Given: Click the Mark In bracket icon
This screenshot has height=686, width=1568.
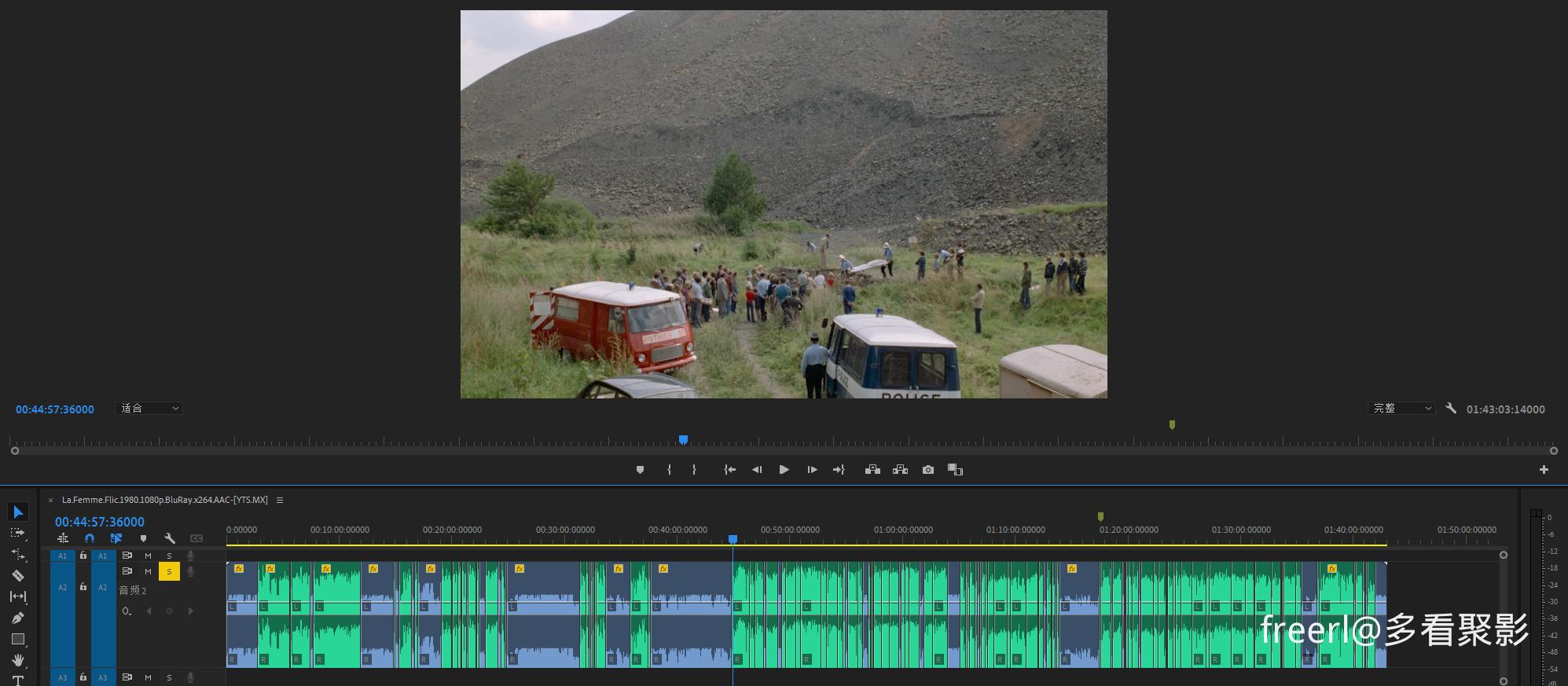Looking at the screenshot, I should tap(669, 470).
